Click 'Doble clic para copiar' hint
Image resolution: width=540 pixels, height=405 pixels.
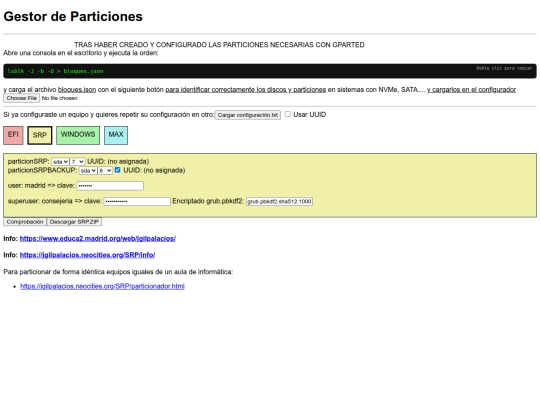504,68
